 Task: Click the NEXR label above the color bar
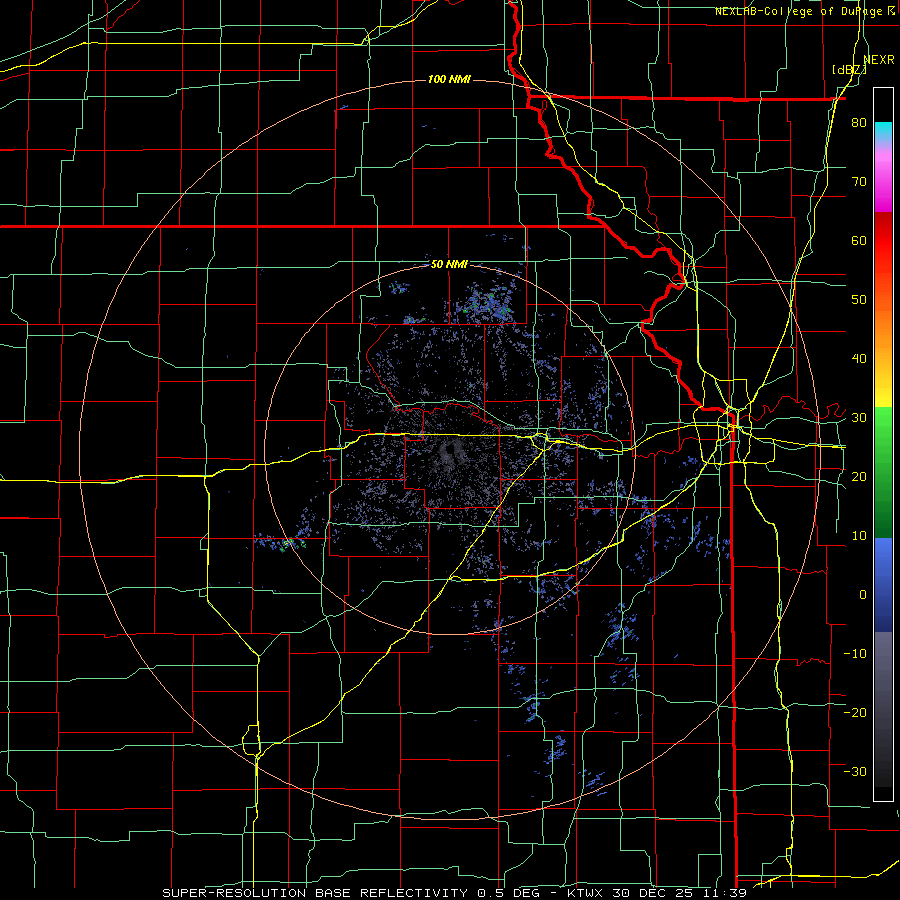click(879, 60)
